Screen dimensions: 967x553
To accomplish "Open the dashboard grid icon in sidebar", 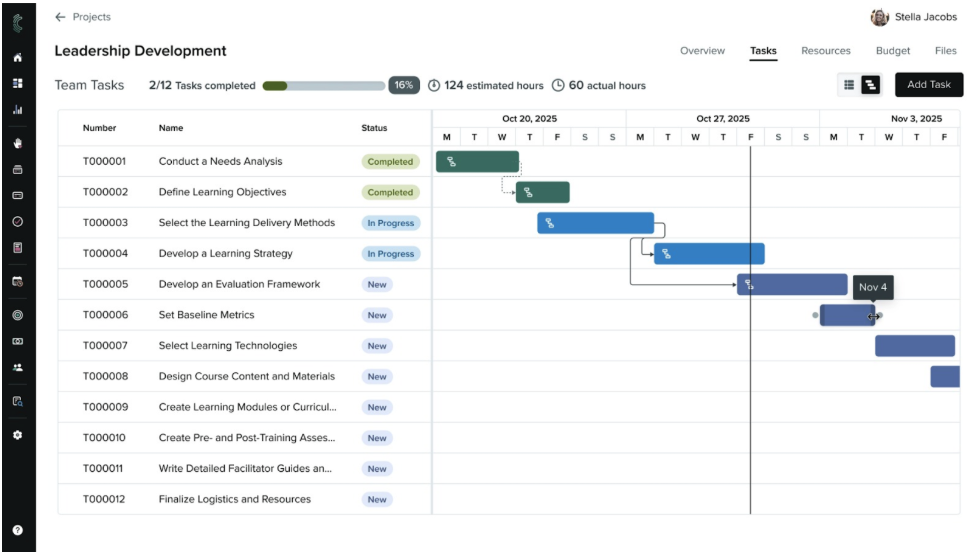I will [x=17, y=84].
